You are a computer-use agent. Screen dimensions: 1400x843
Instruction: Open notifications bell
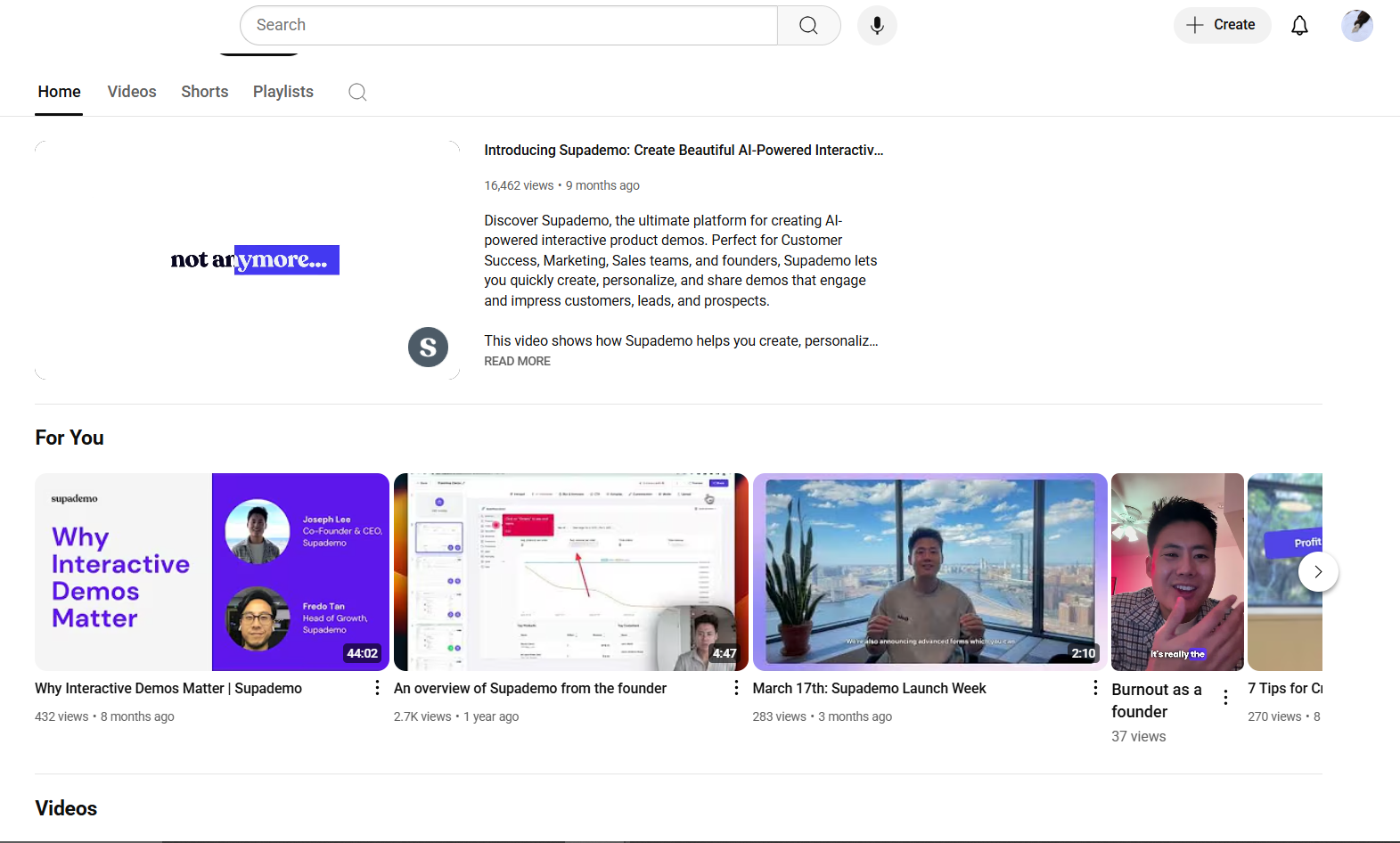pyautogui.click(x=1299, y=25)
